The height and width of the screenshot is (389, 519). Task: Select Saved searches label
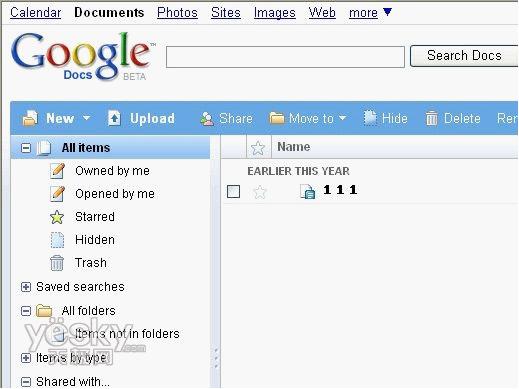[x=80, y=287]
